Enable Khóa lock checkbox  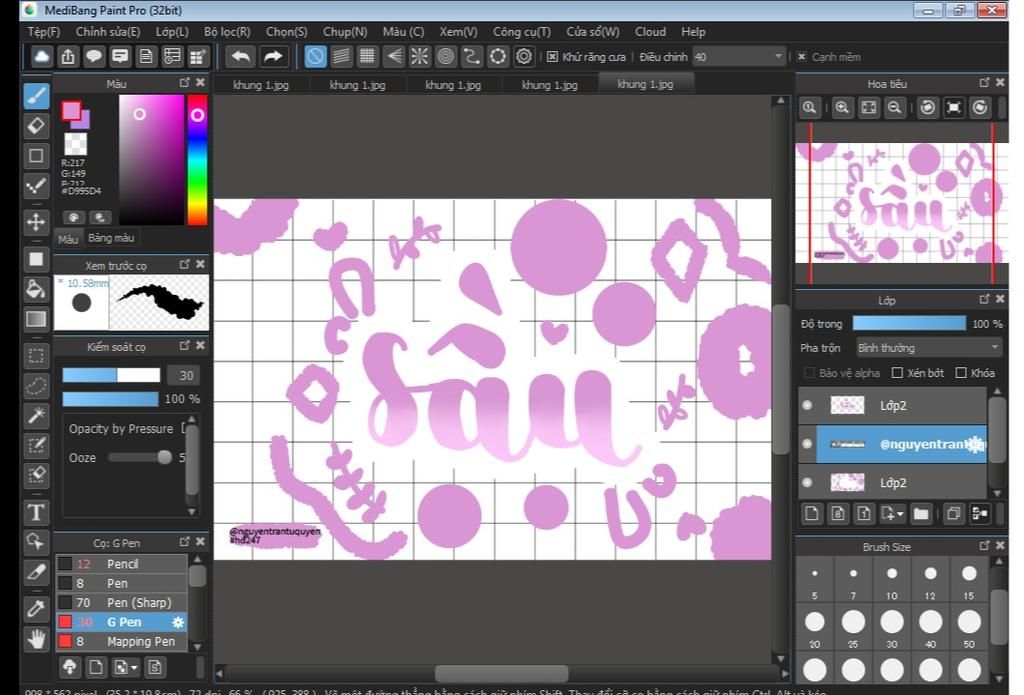click(961, 372)
